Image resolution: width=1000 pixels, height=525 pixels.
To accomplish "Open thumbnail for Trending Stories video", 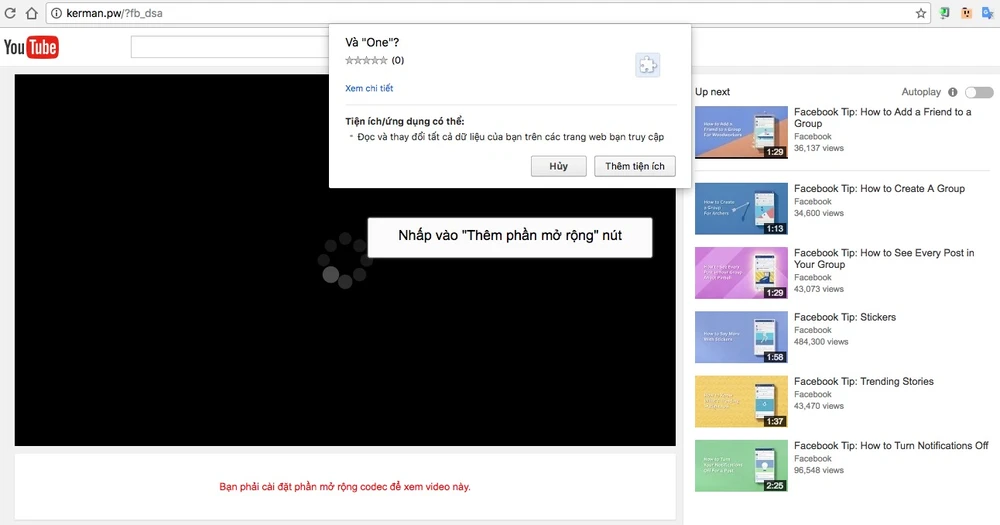I will [741, 401].
